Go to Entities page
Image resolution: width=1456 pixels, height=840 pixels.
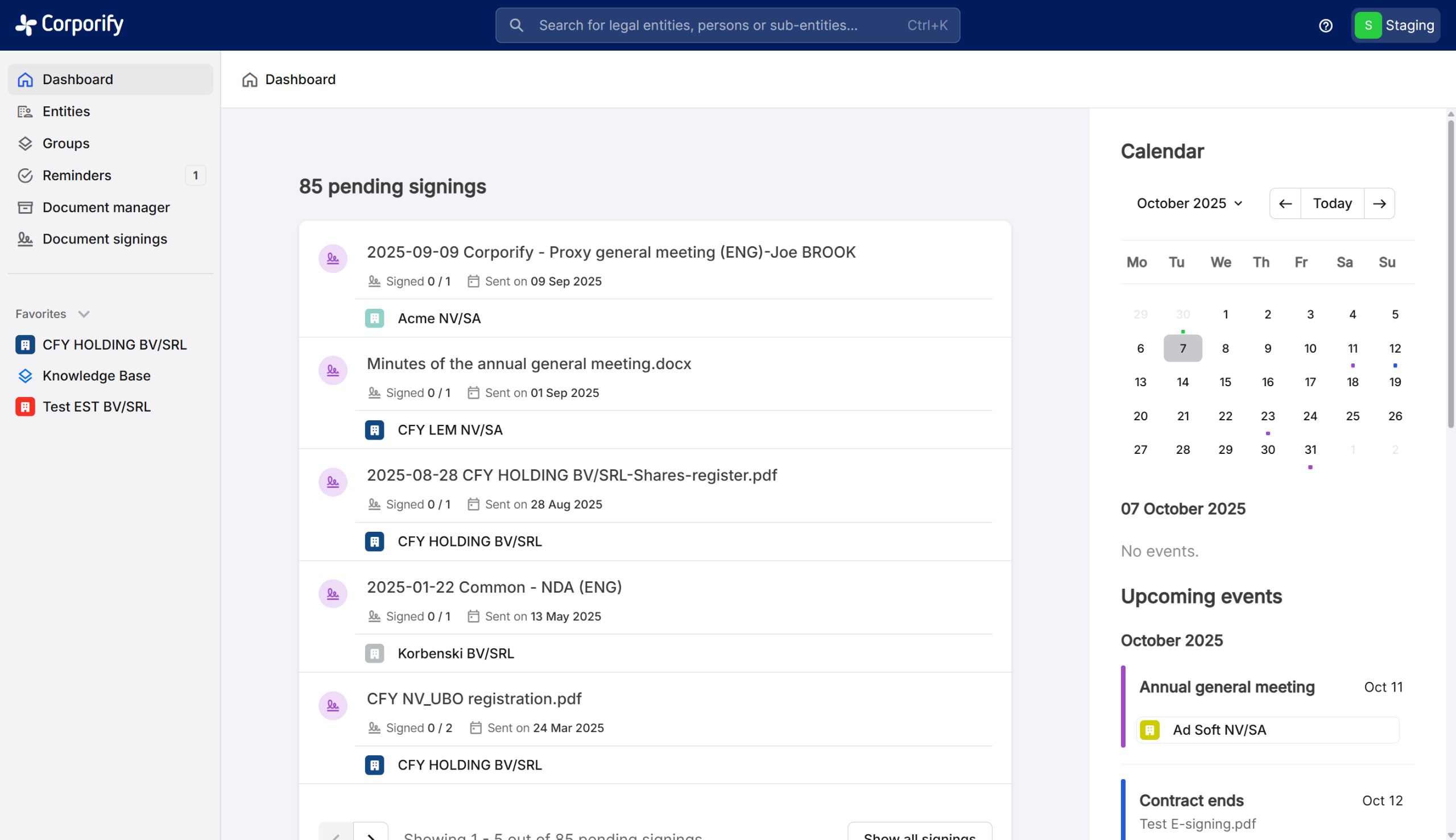coord(67,111)
